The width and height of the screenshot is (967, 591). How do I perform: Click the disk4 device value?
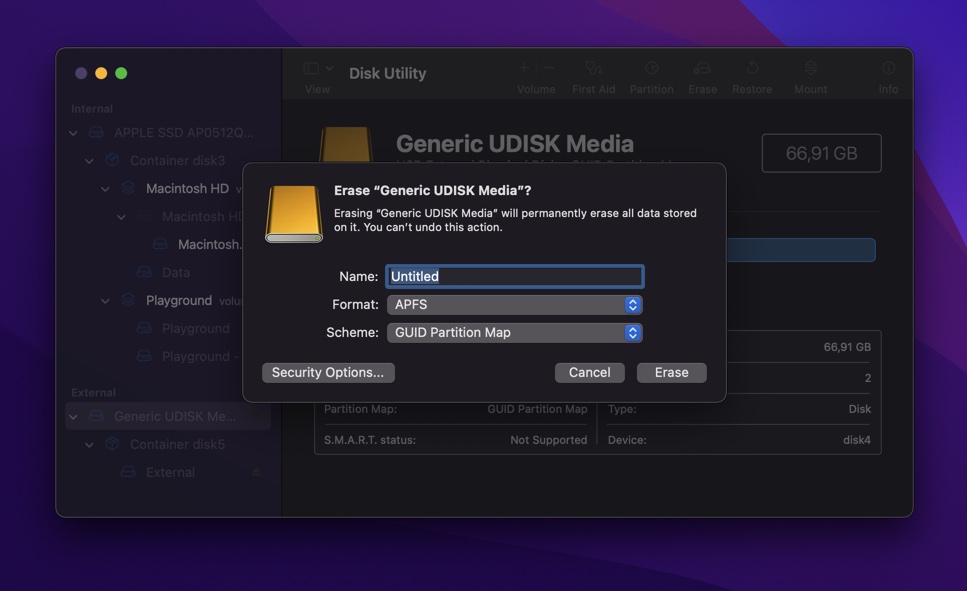click(857, 440)
